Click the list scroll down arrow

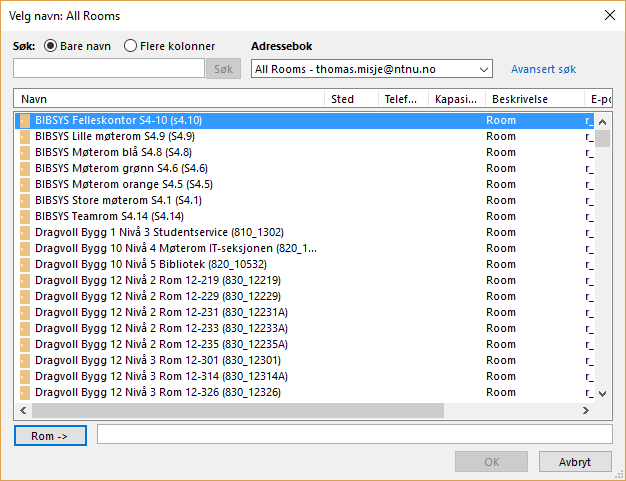click(602, 394)
